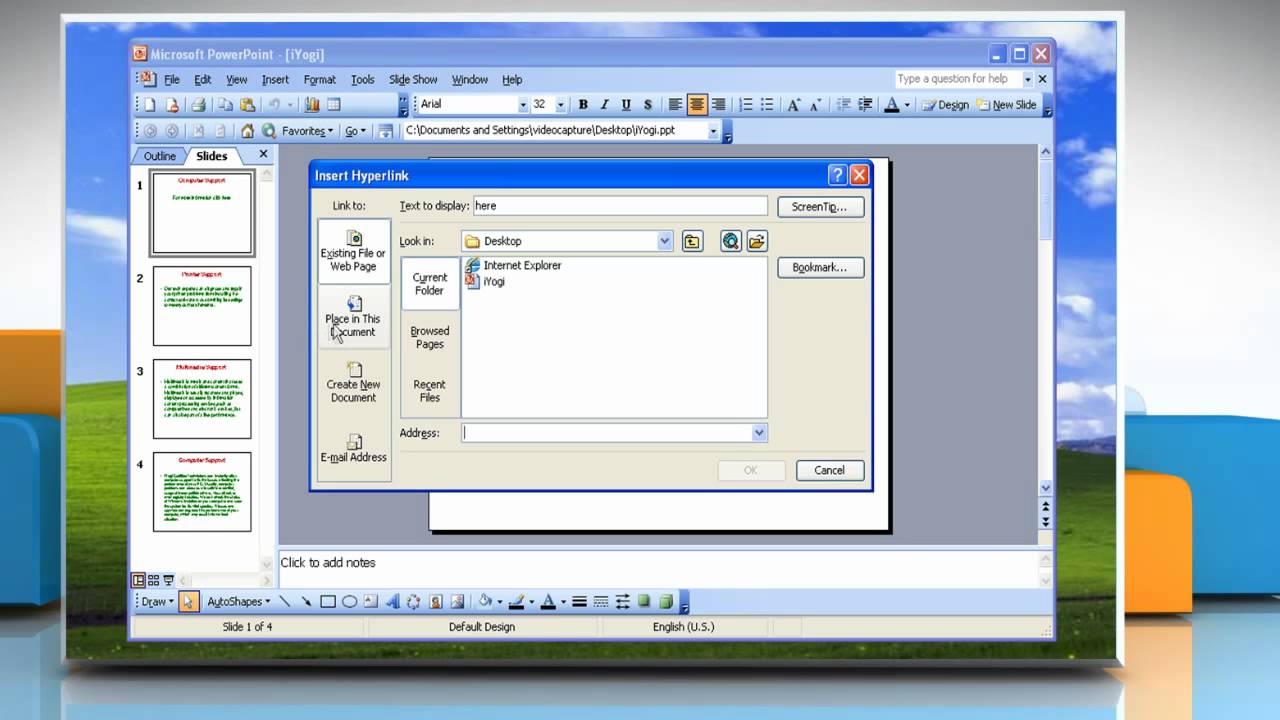Apply Underline formatting
The height and width of the screenshot is (720, 1280).
pos(626,104)
